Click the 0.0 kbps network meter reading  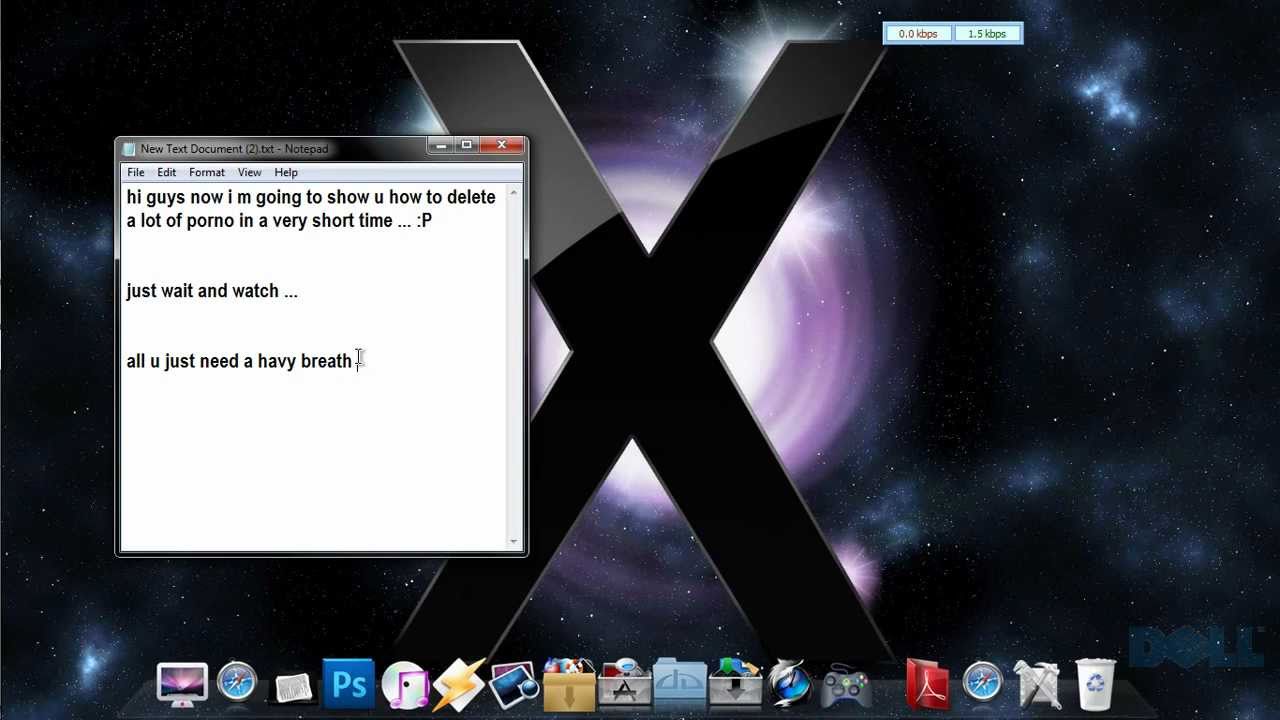click(x=918, y=34)
